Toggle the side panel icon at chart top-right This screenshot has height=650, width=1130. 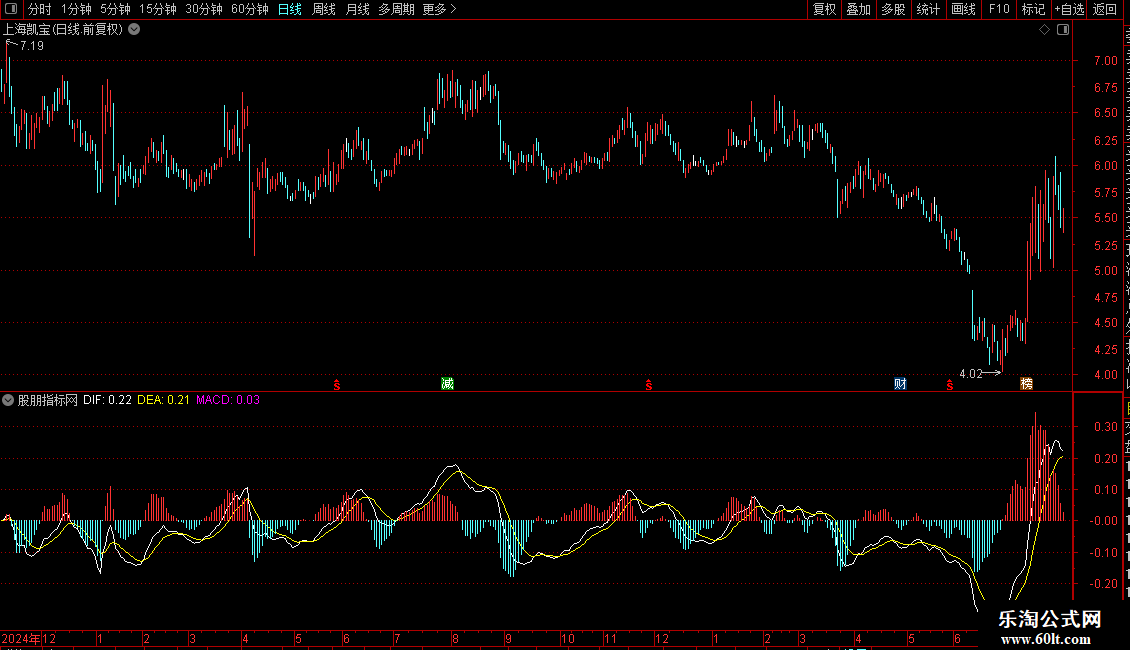pyautogui.click(x=1063, y=30)
